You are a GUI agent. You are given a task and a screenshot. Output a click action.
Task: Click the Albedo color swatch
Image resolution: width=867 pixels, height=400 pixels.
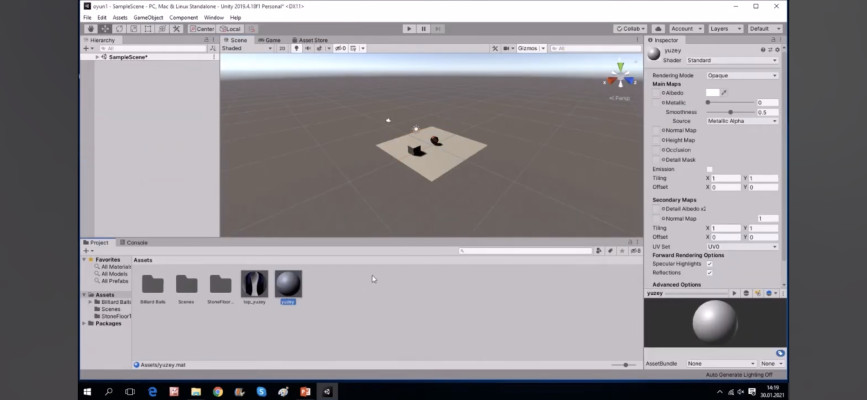pos(712,93)
